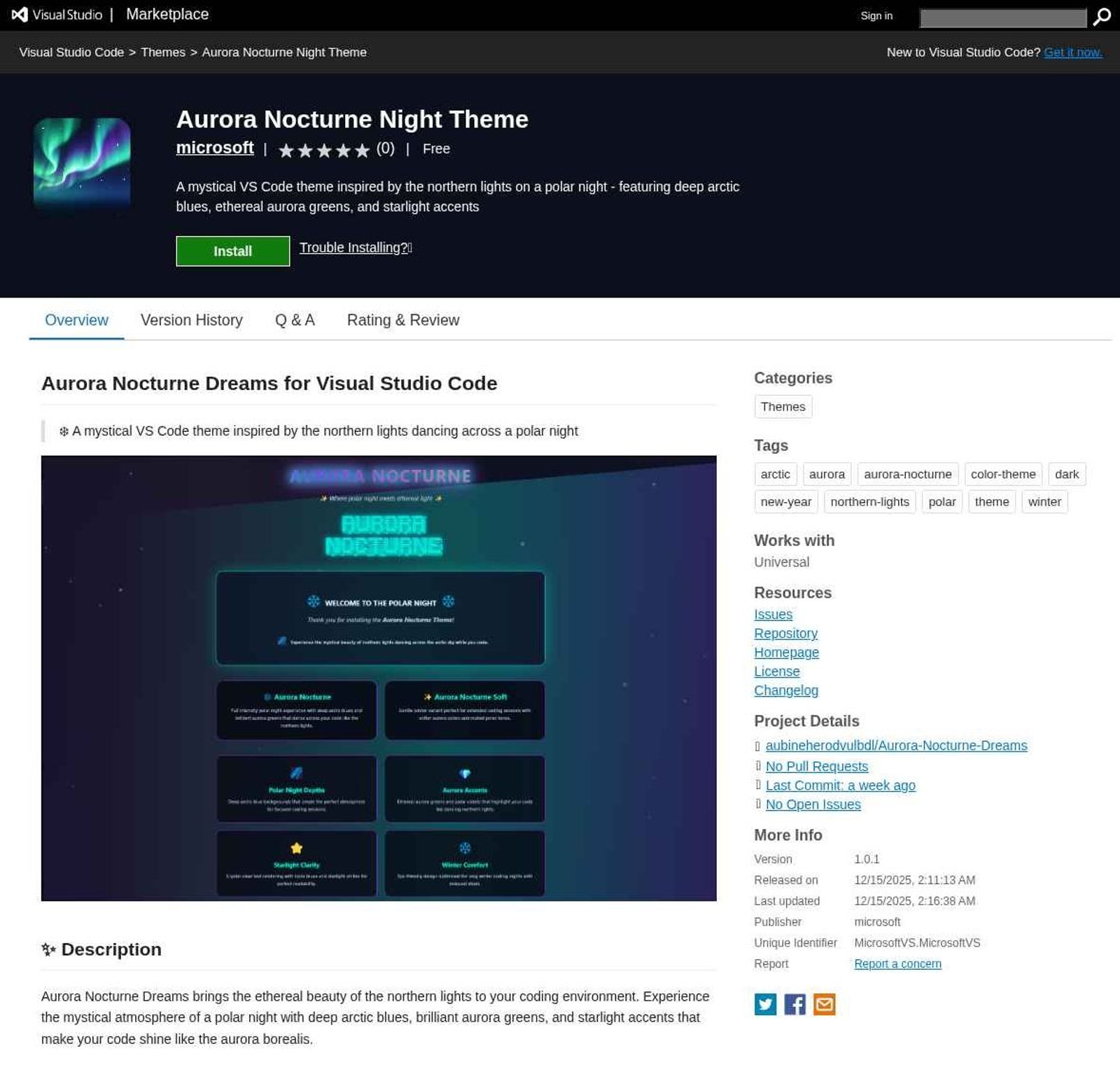Click the aurora-nocturne tag
The image size is (1120, 1072).
pyautogui.click(x=907, y=474)
